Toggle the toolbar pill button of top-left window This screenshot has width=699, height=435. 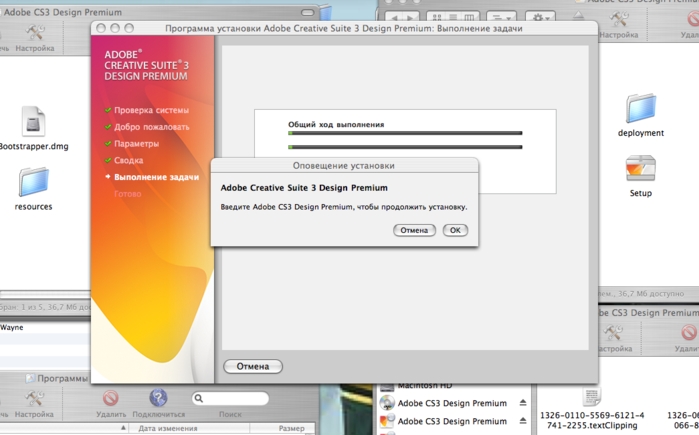(308, 12)
